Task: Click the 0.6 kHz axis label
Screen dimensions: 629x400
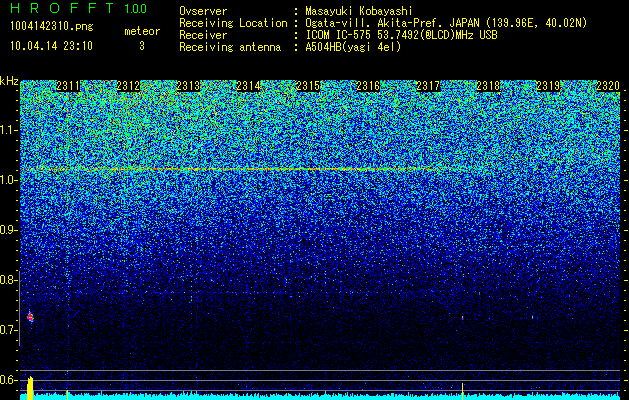Action: pyautogui.click(x=8, y=380)
